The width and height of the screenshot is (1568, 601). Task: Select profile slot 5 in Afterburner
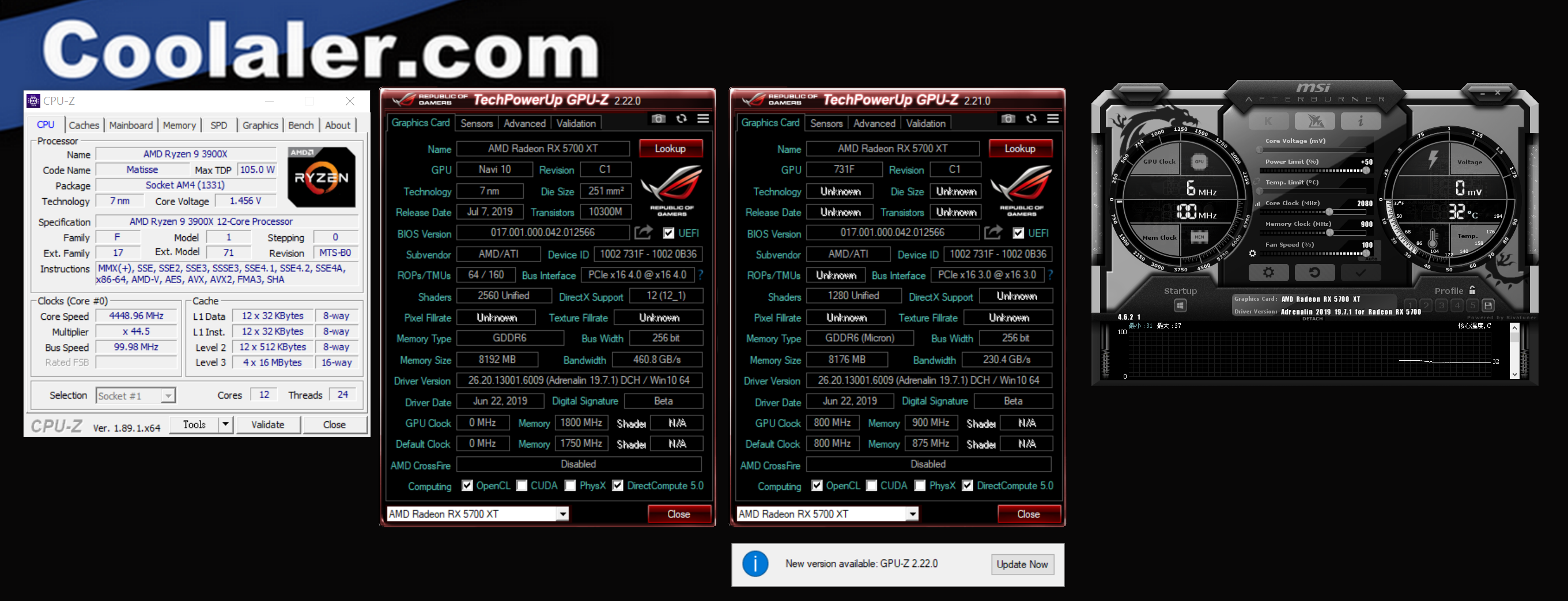(x=1472, y=305)
